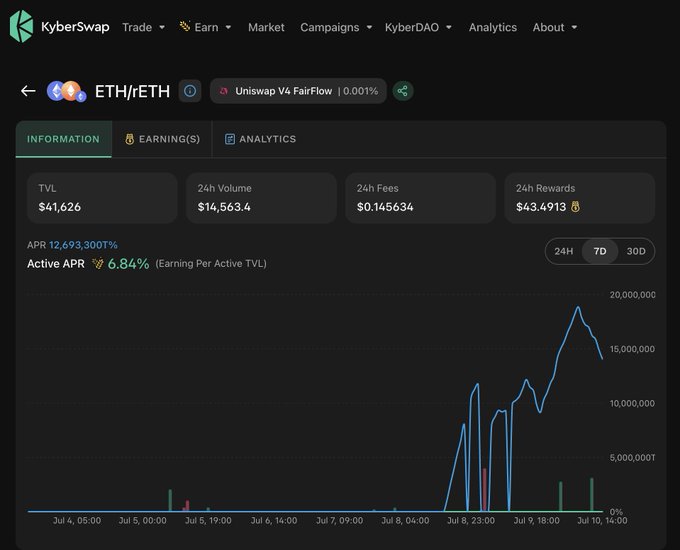Screen dimensions: 680x550
Task: Click the Uniswap logo in the FairFlow badge
Action: click(x=224, y=91)
